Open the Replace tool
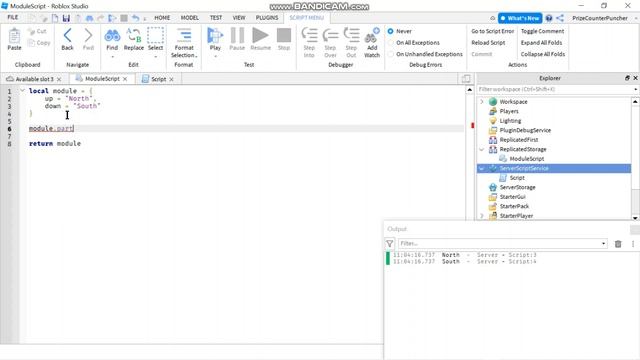This screenshot has width=640, height=360. pyautogui.click(x=133, y=36)
